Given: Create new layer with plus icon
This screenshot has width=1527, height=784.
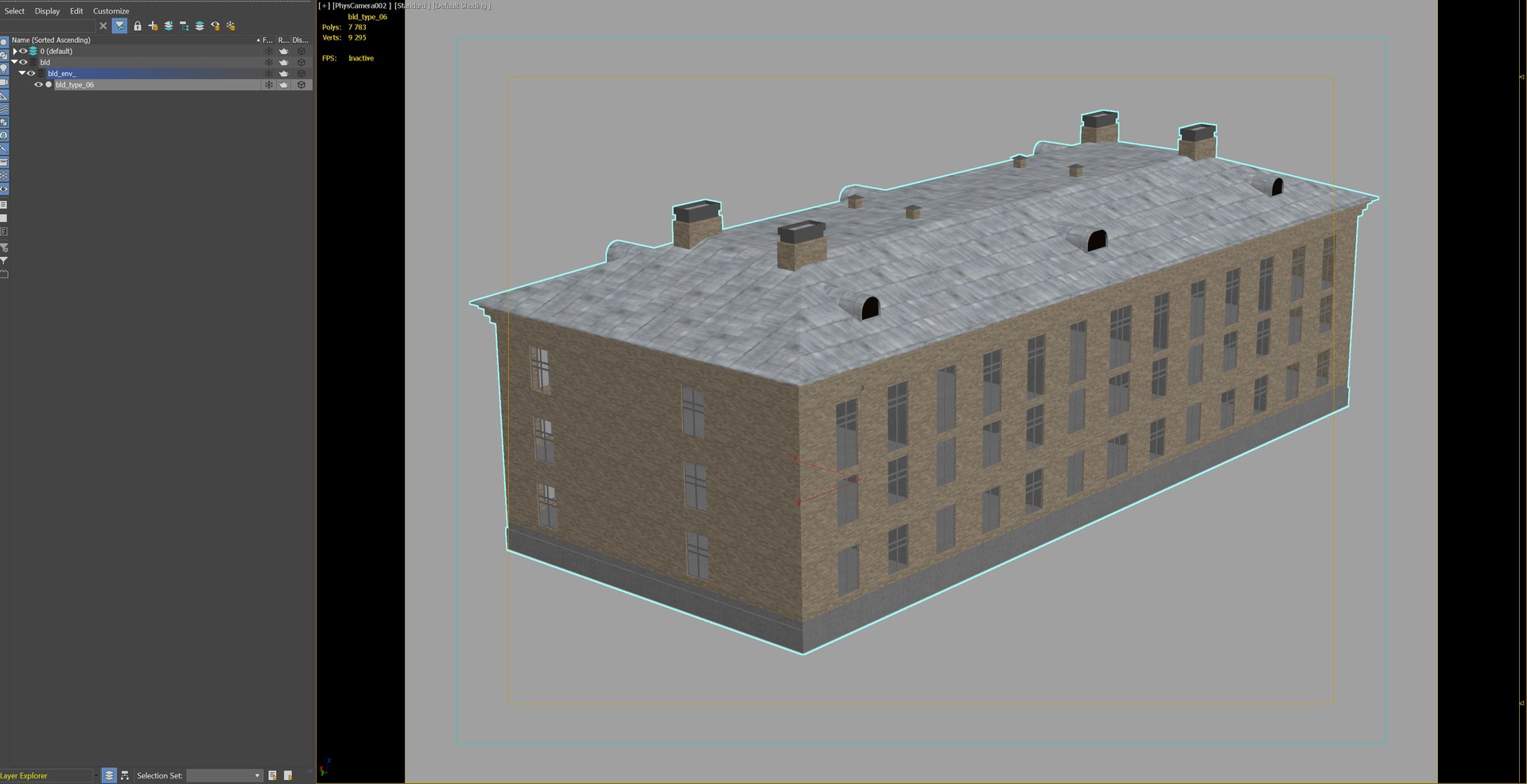Looking at the screenshot, I should [153, 26].
